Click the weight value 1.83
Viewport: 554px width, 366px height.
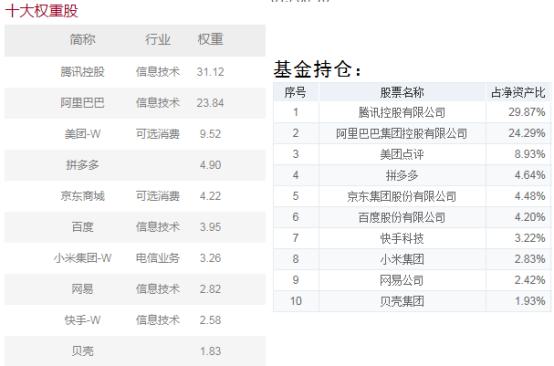point(210,351)
